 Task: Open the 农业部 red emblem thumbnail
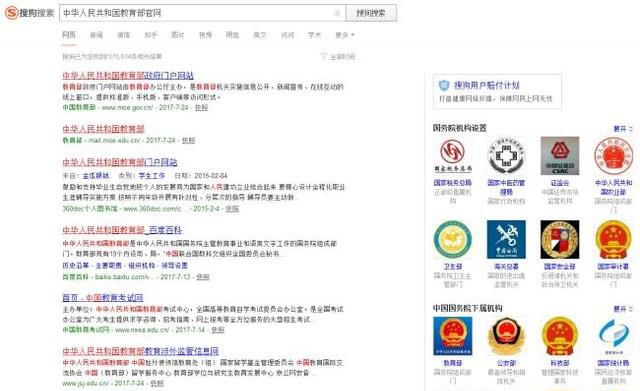point(613,156)
